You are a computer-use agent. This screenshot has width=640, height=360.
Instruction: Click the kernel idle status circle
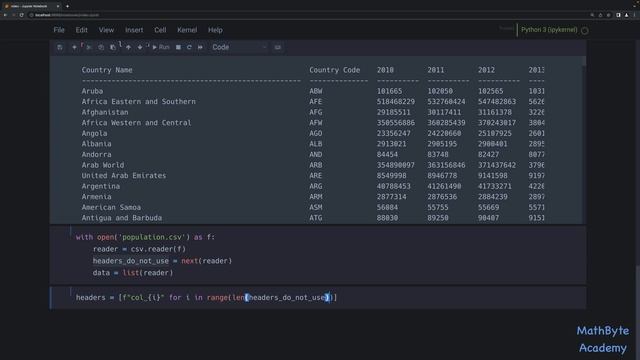tap(584, 31)
